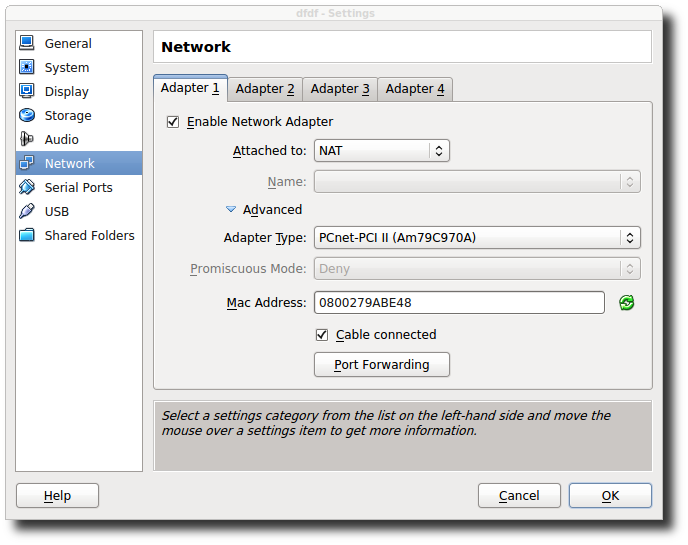Screen dimensions: 688x545
Task: Select the System chip icon
Action: 27,67
